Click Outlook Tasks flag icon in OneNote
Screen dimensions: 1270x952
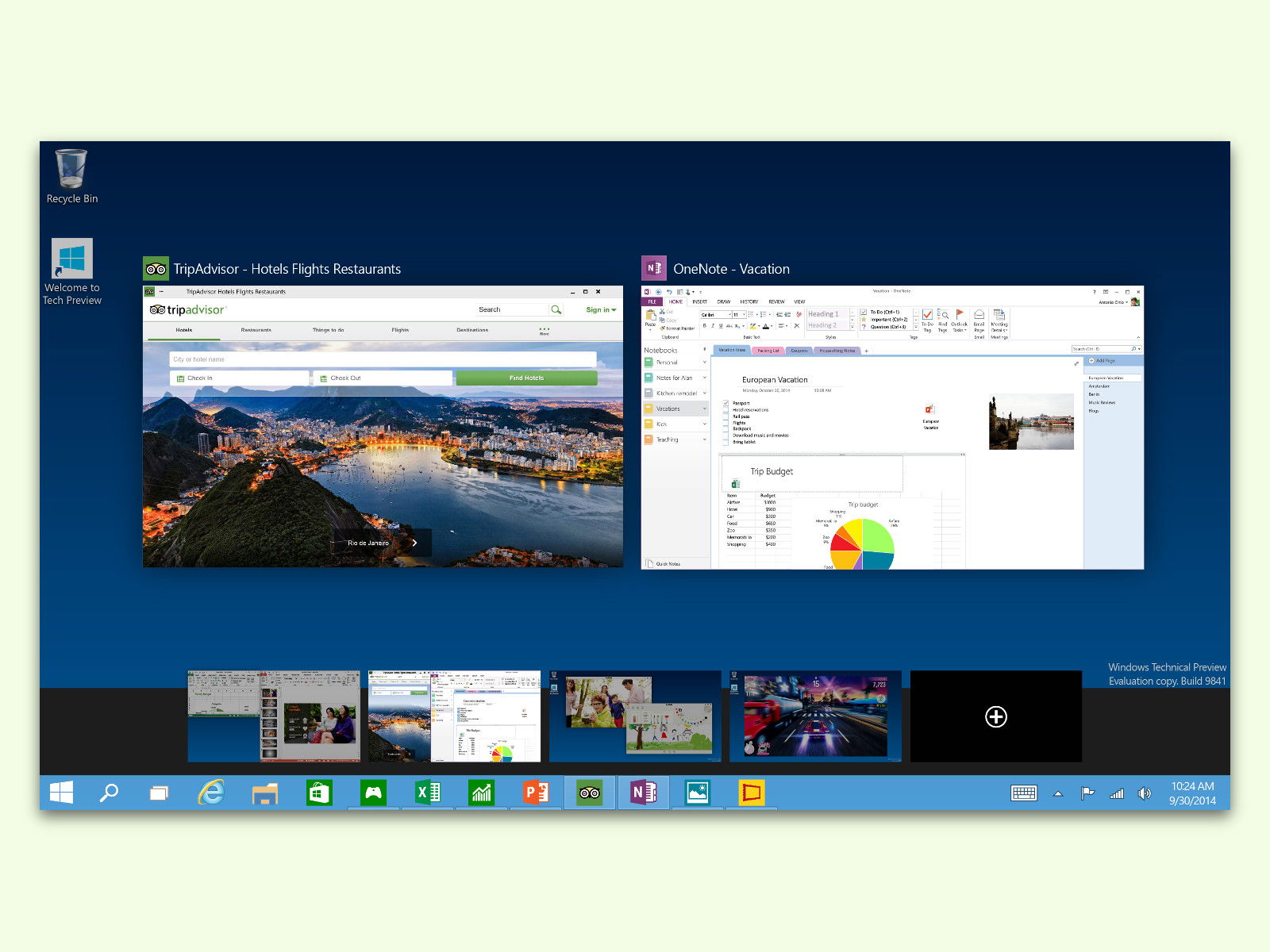[960, 321]
